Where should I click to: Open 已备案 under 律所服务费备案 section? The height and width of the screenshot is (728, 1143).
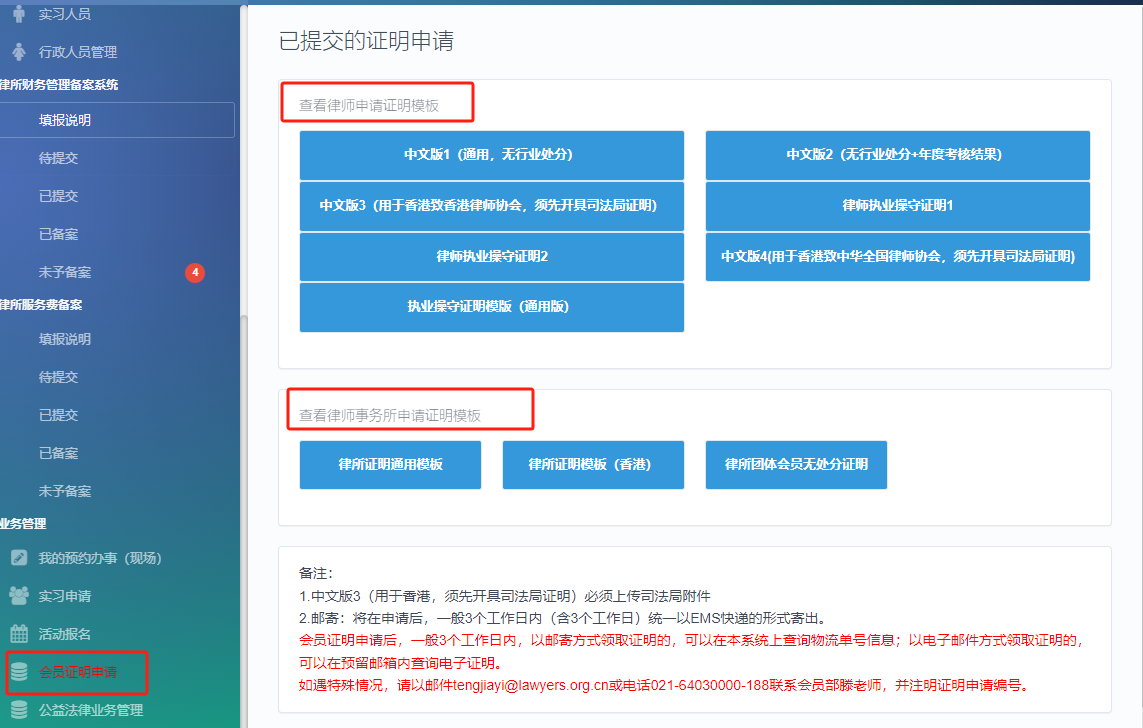coord(58,453)
